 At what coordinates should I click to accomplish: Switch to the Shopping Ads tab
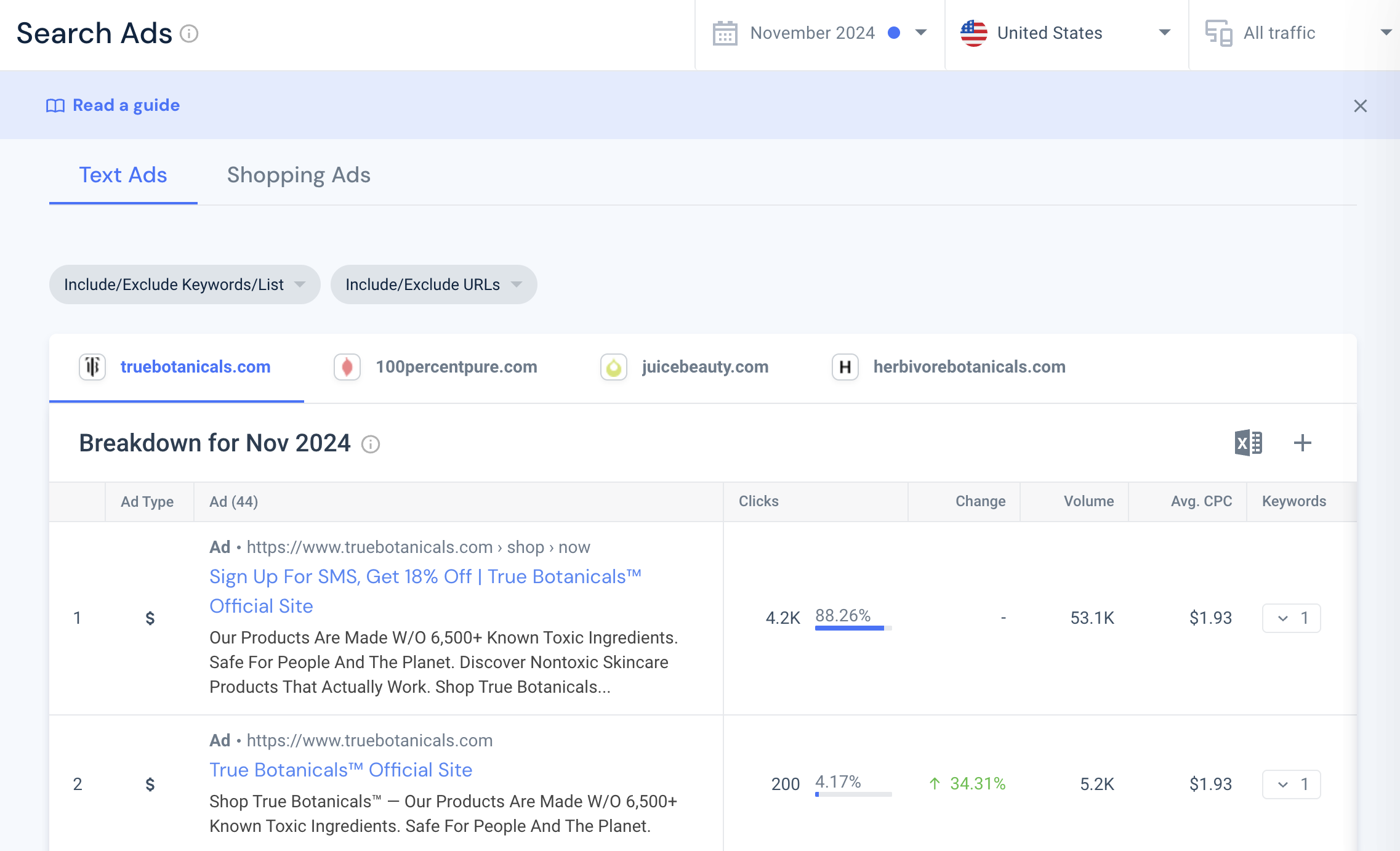coord(299,175)
